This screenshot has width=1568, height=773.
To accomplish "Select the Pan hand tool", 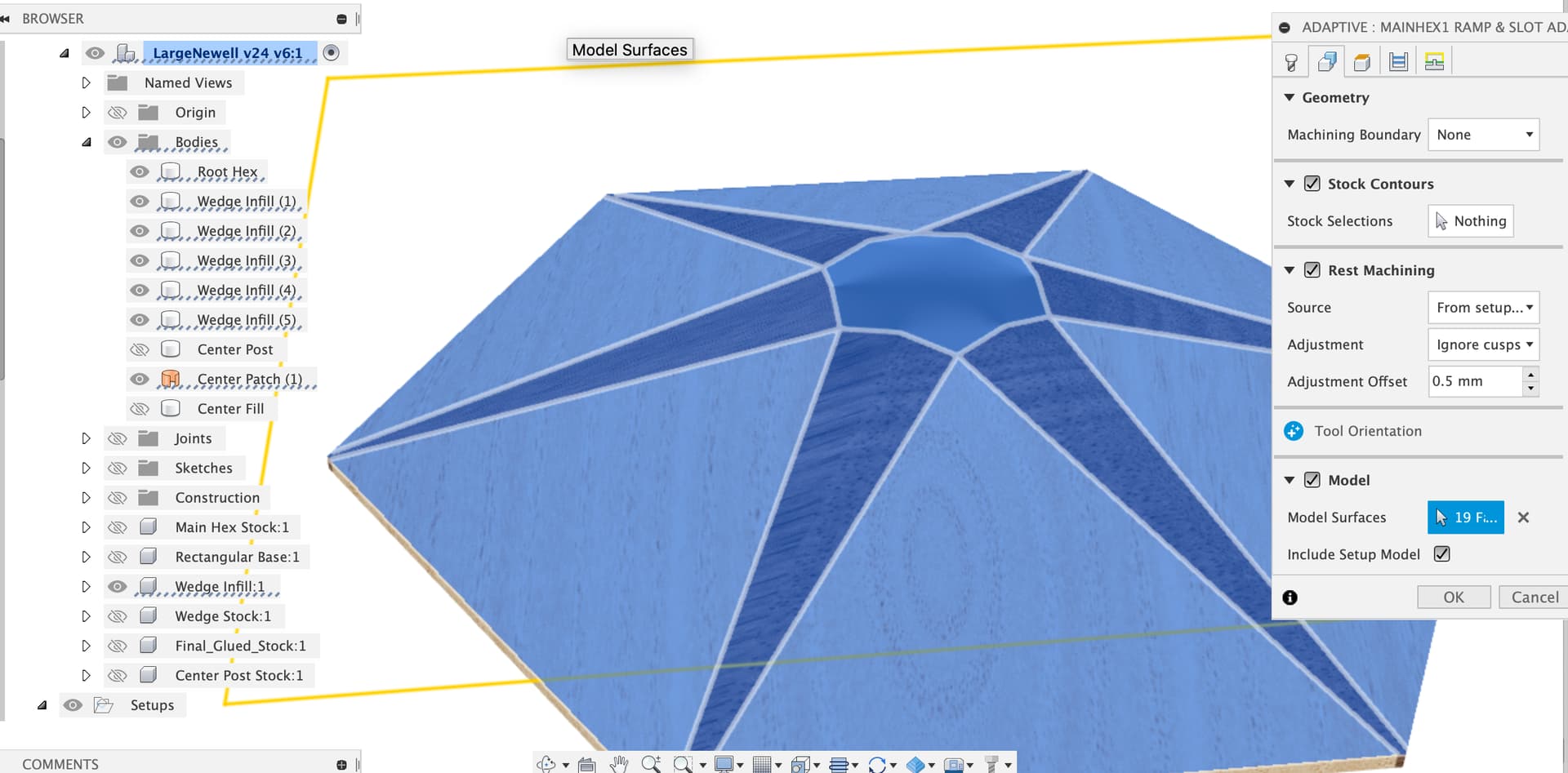I will (x=620, y=764).
